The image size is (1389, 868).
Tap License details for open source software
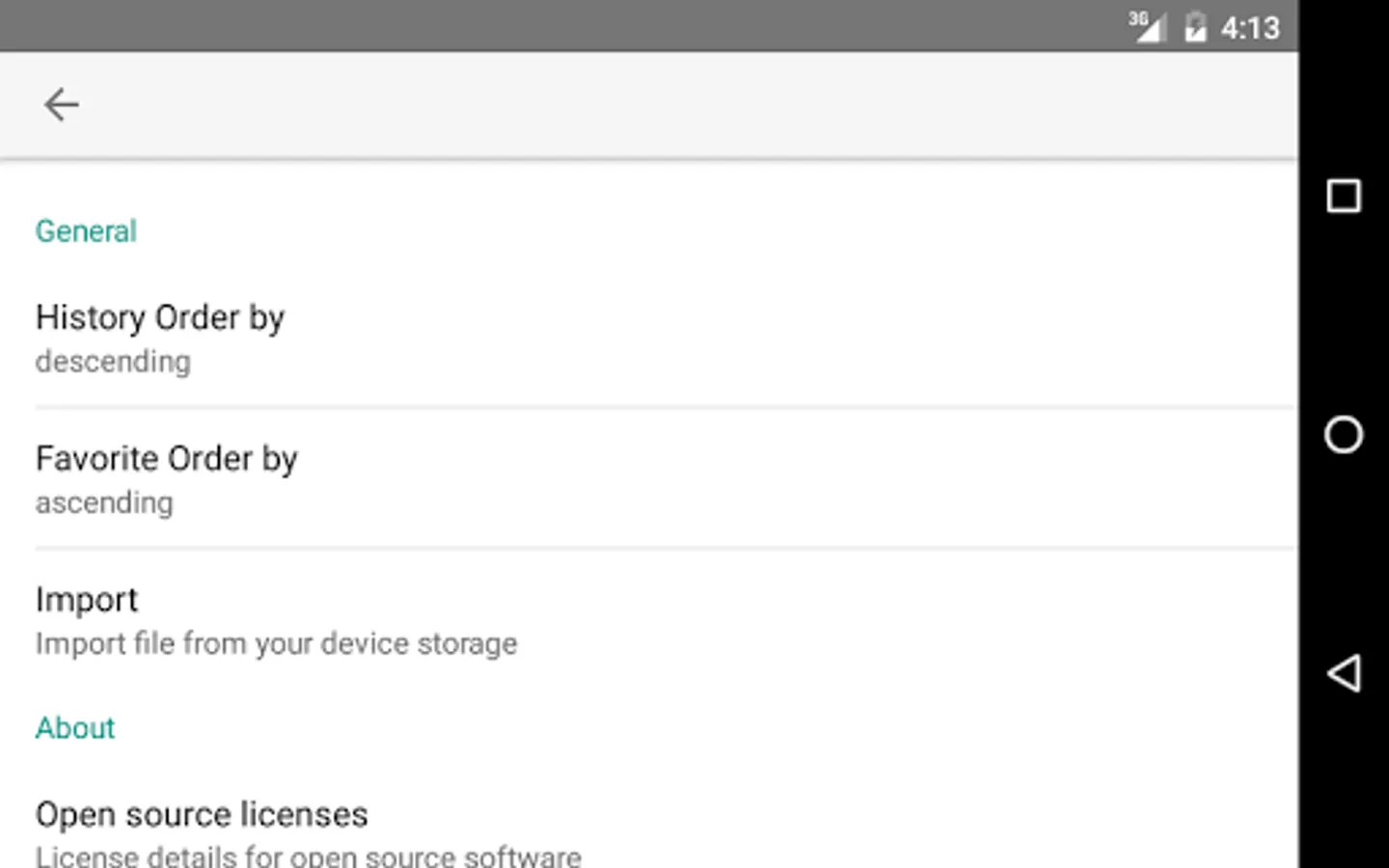coord(309,855)
